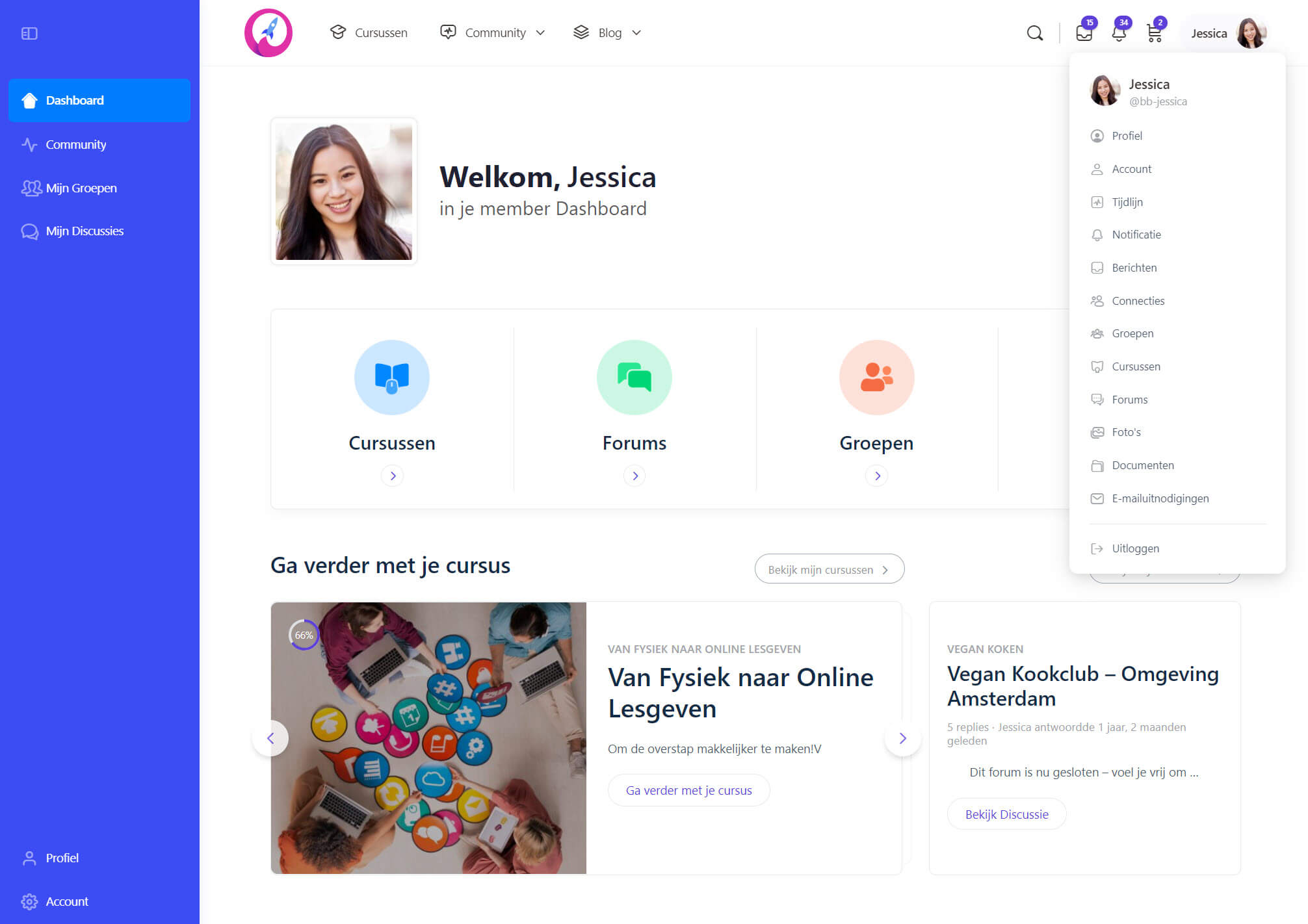This screenshot has width=1308, height=924.
Task: Choose E-mailuitnodigingen menu entry
Action: point(1160,498)
